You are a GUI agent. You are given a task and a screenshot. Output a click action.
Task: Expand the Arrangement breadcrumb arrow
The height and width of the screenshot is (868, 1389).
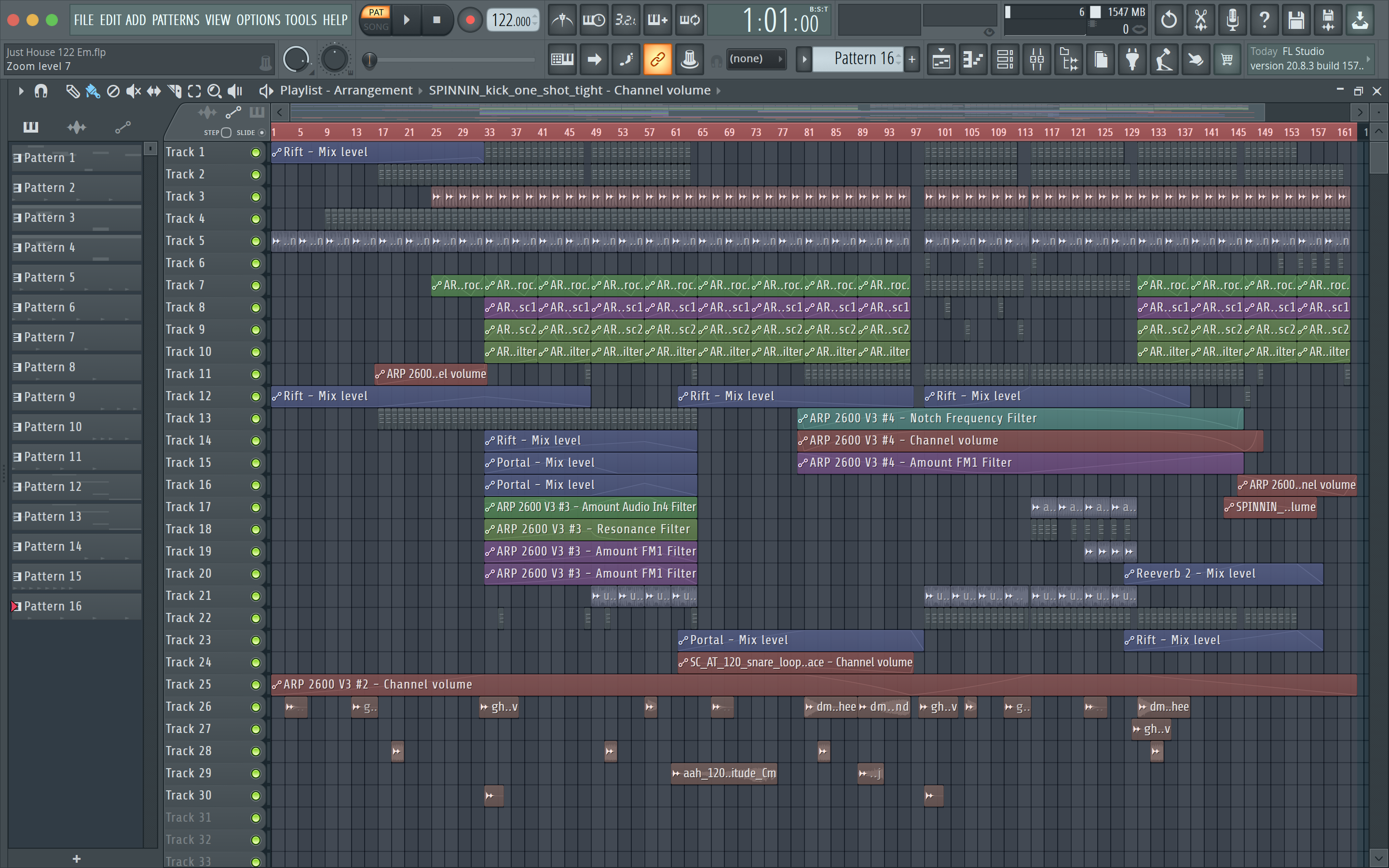420,91
